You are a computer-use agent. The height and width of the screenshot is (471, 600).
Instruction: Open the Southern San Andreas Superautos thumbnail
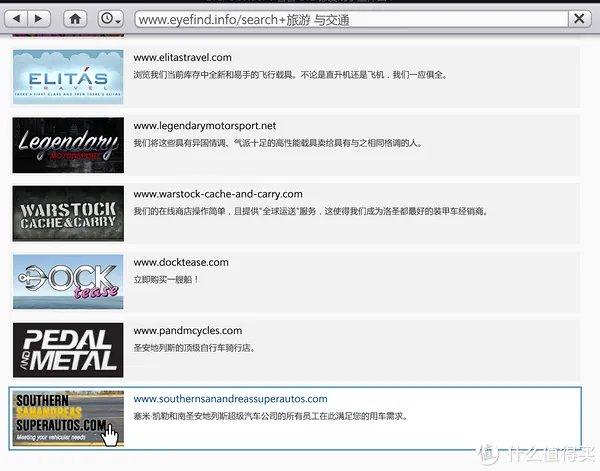pos(68,418)
